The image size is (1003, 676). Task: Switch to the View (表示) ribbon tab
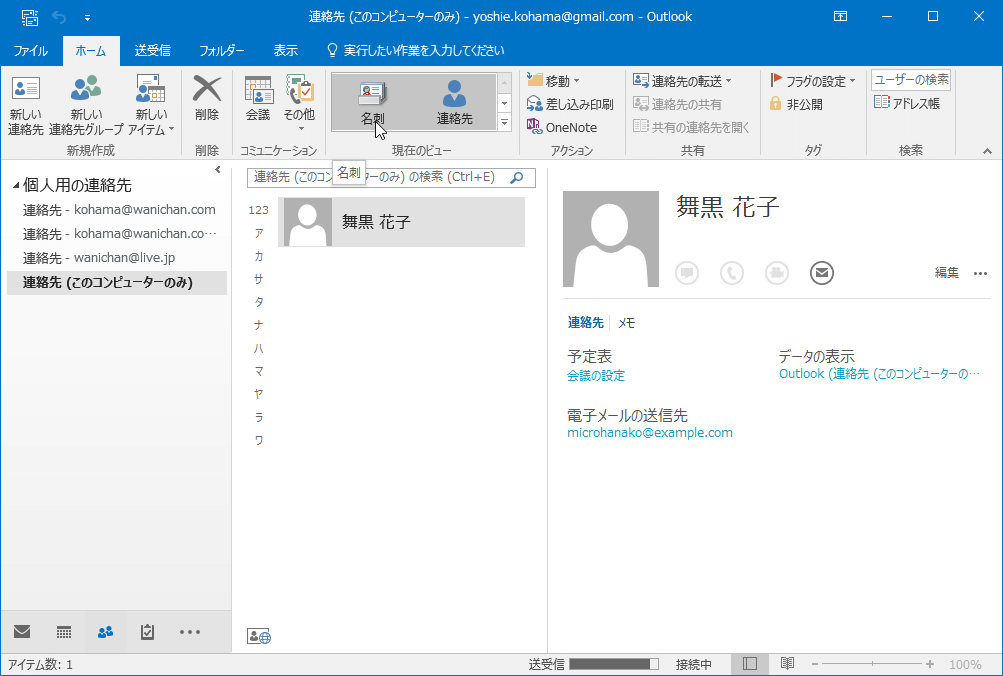pyautogui.click(x=285, y=50)
